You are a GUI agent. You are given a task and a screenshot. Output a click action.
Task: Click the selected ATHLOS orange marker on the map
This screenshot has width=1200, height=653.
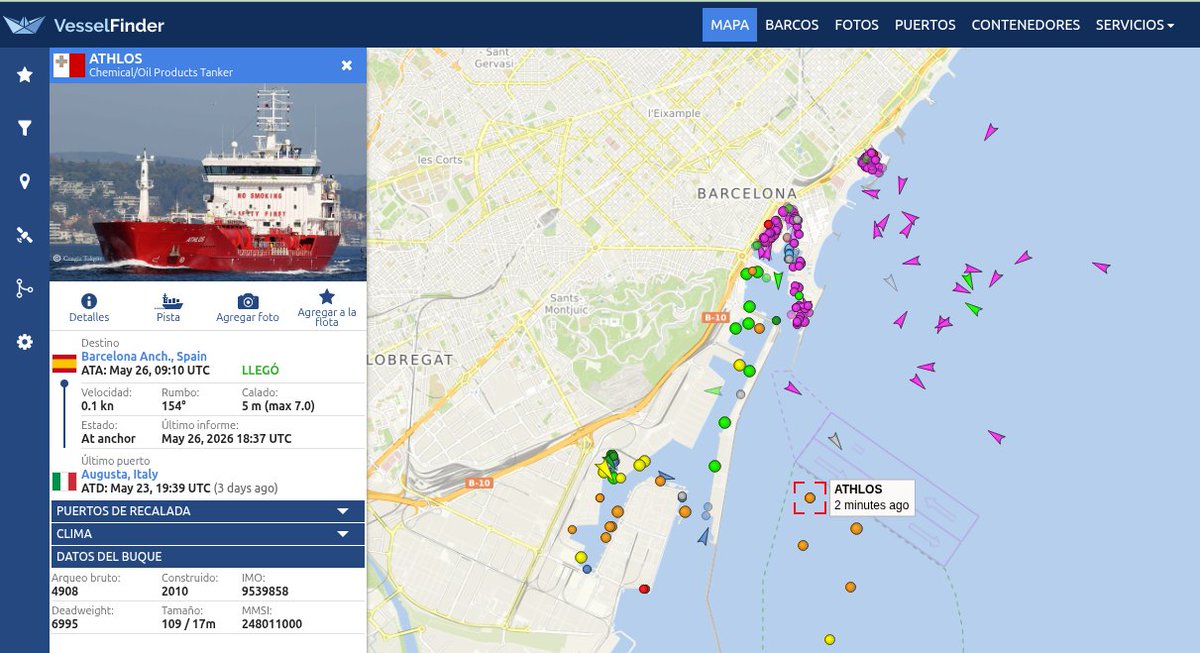click(810, 497)
